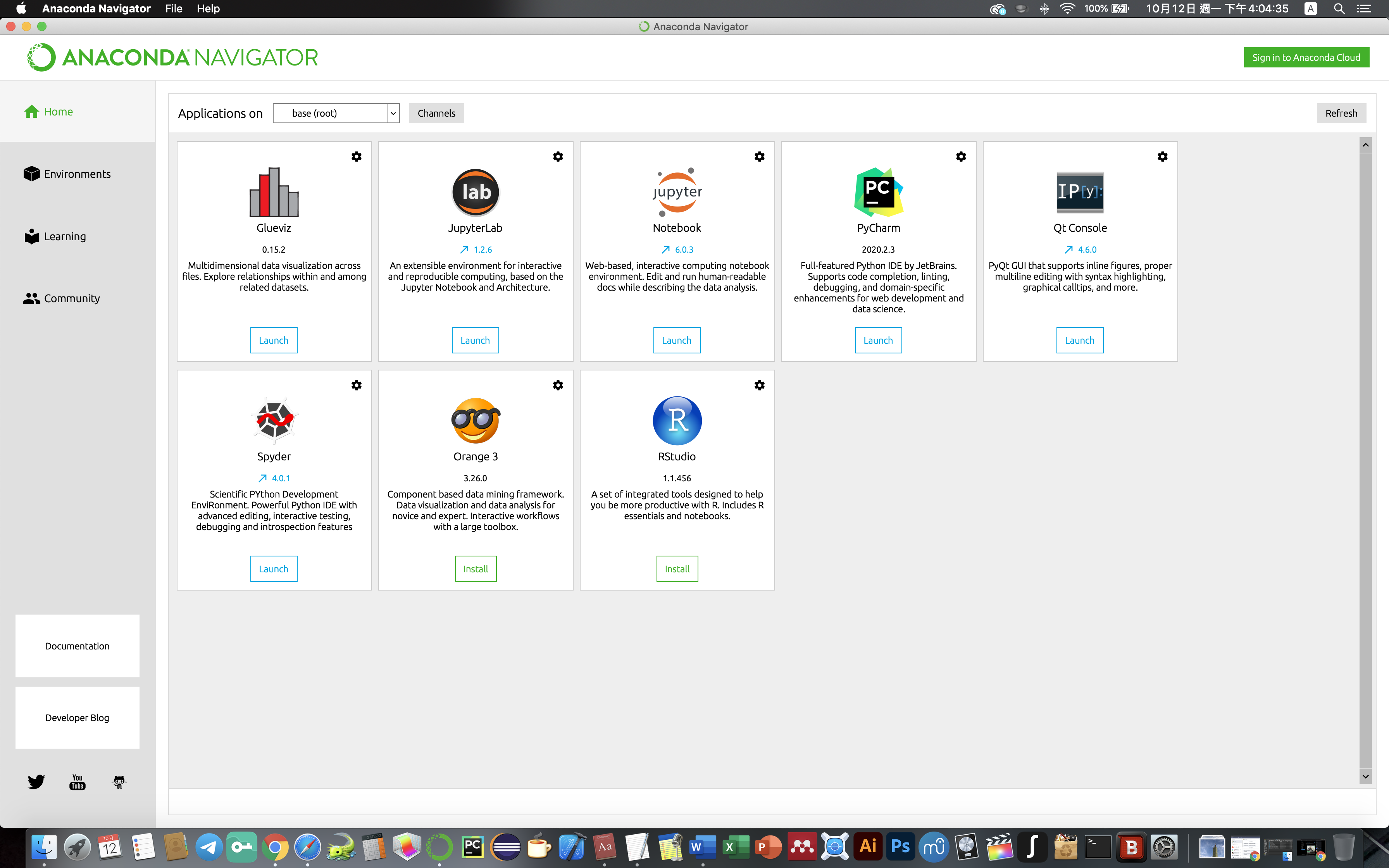Open Anaconda's GitHub page
The width and height of the screenshot is (1389, 868).
118,782
